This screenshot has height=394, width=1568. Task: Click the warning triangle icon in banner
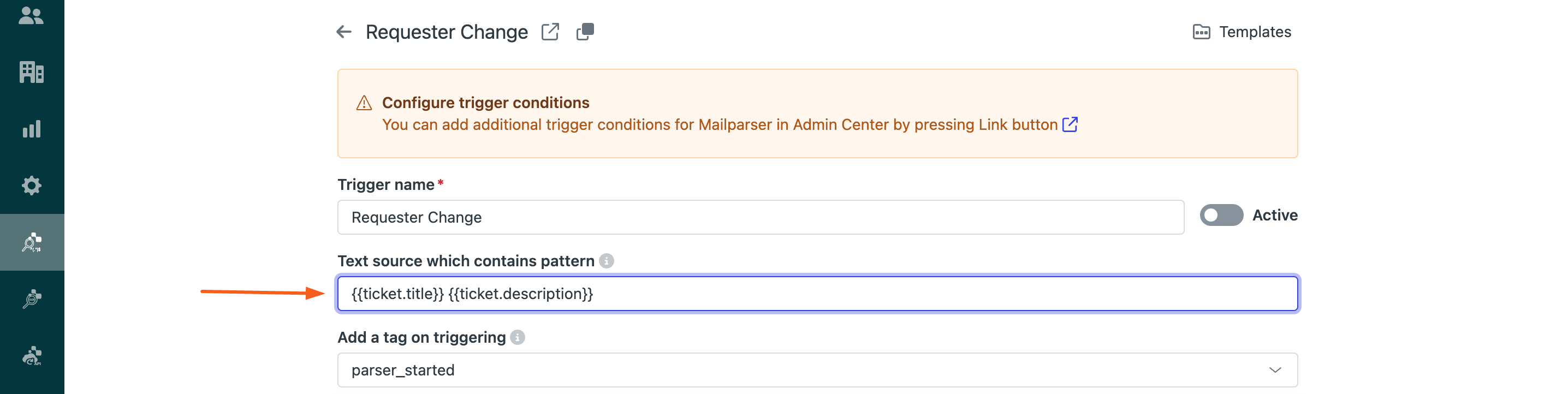[364, 103]
